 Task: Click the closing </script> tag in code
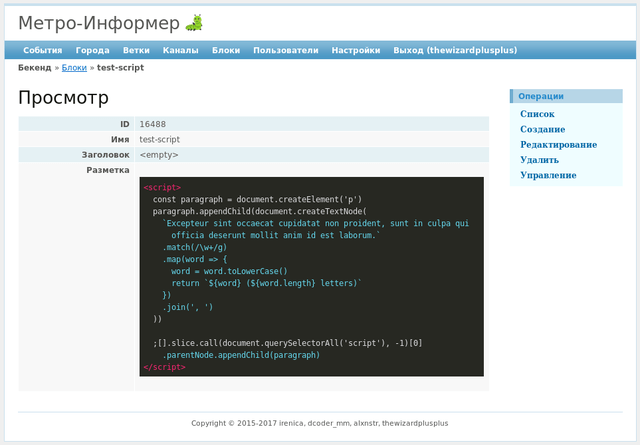[x=164, y=367]
